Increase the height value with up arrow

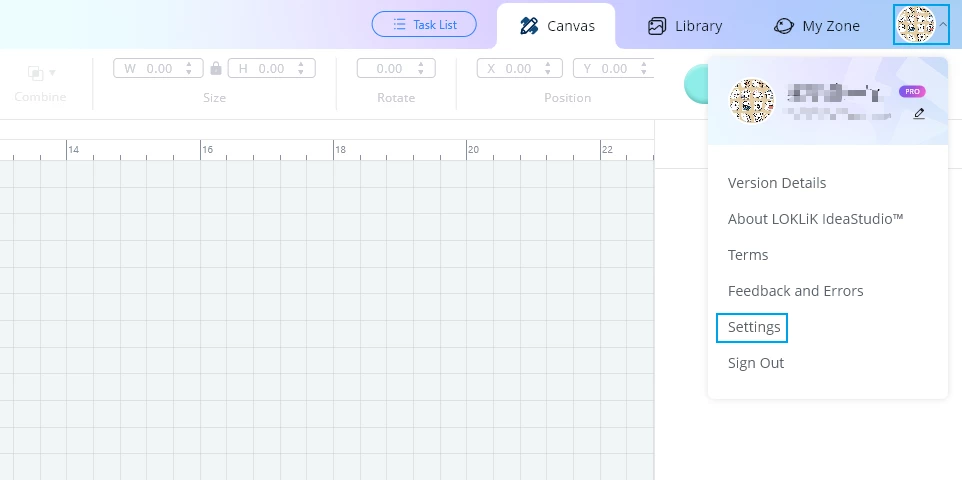pyautogui.click(x=301, y=64)
